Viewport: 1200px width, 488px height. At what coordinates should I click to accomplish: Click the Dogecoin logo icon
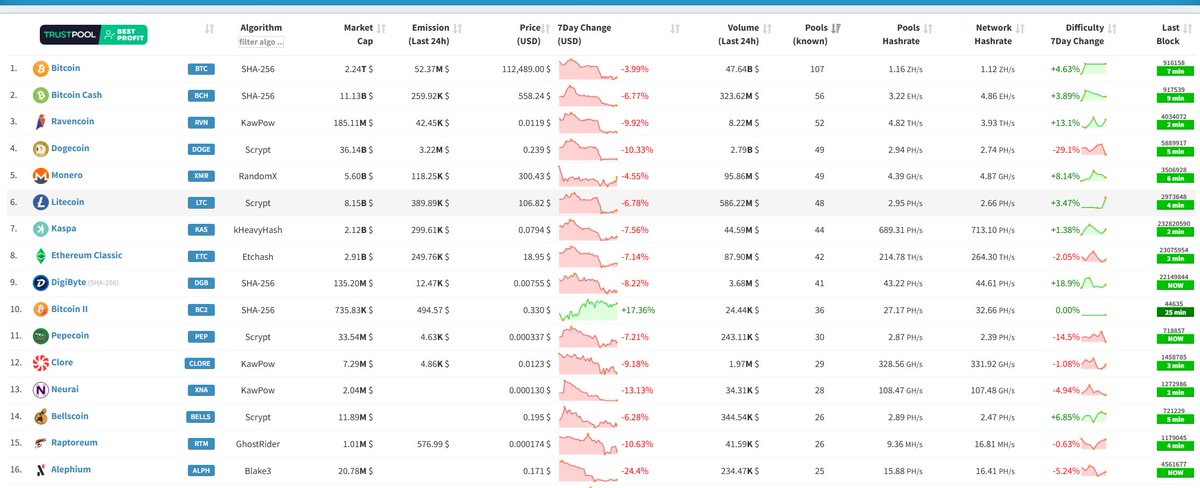[x=41, y=149]
